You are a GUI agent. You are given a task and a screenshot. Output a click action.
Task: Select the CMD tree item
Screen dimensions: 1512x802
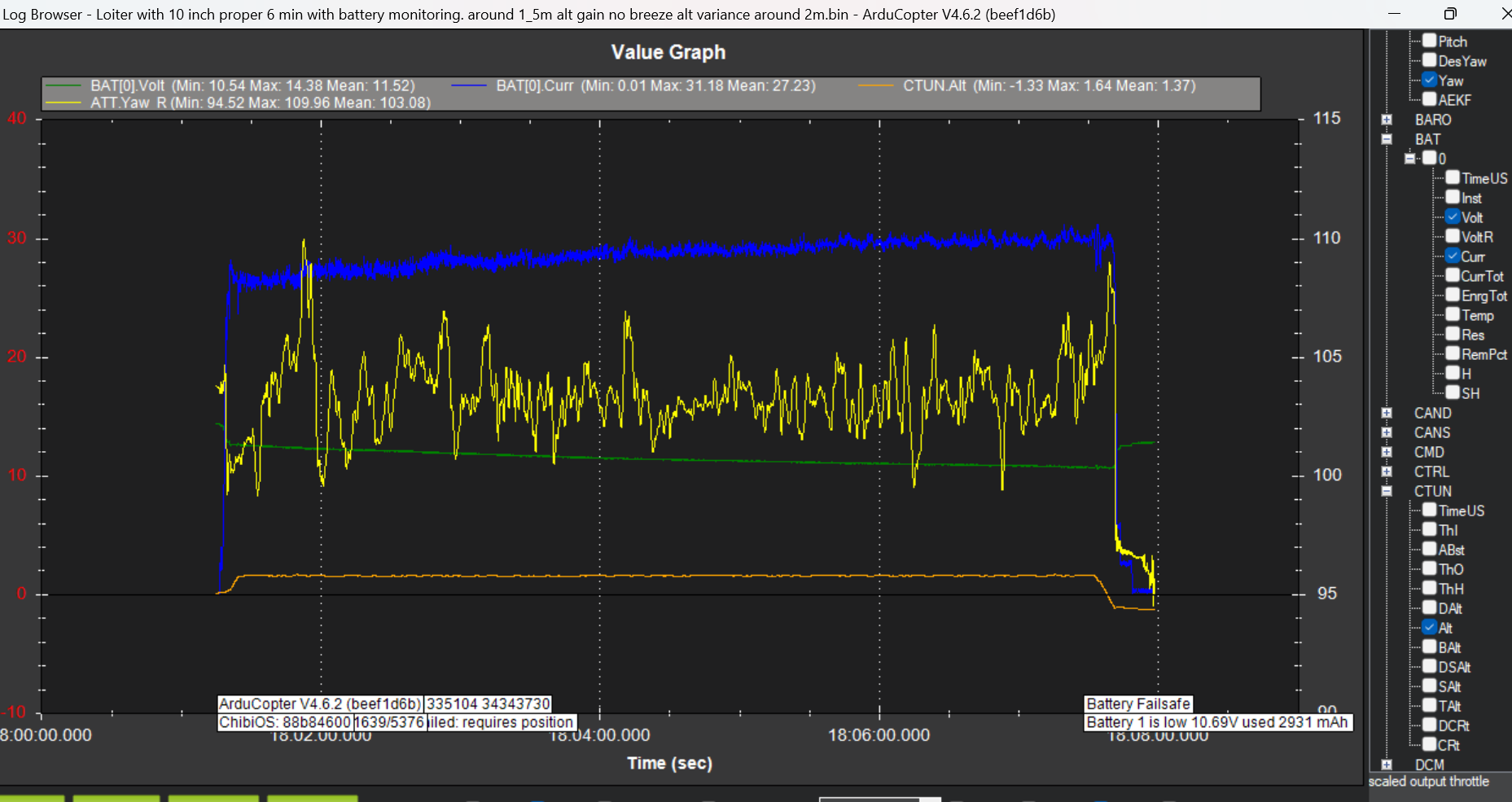1429,452
